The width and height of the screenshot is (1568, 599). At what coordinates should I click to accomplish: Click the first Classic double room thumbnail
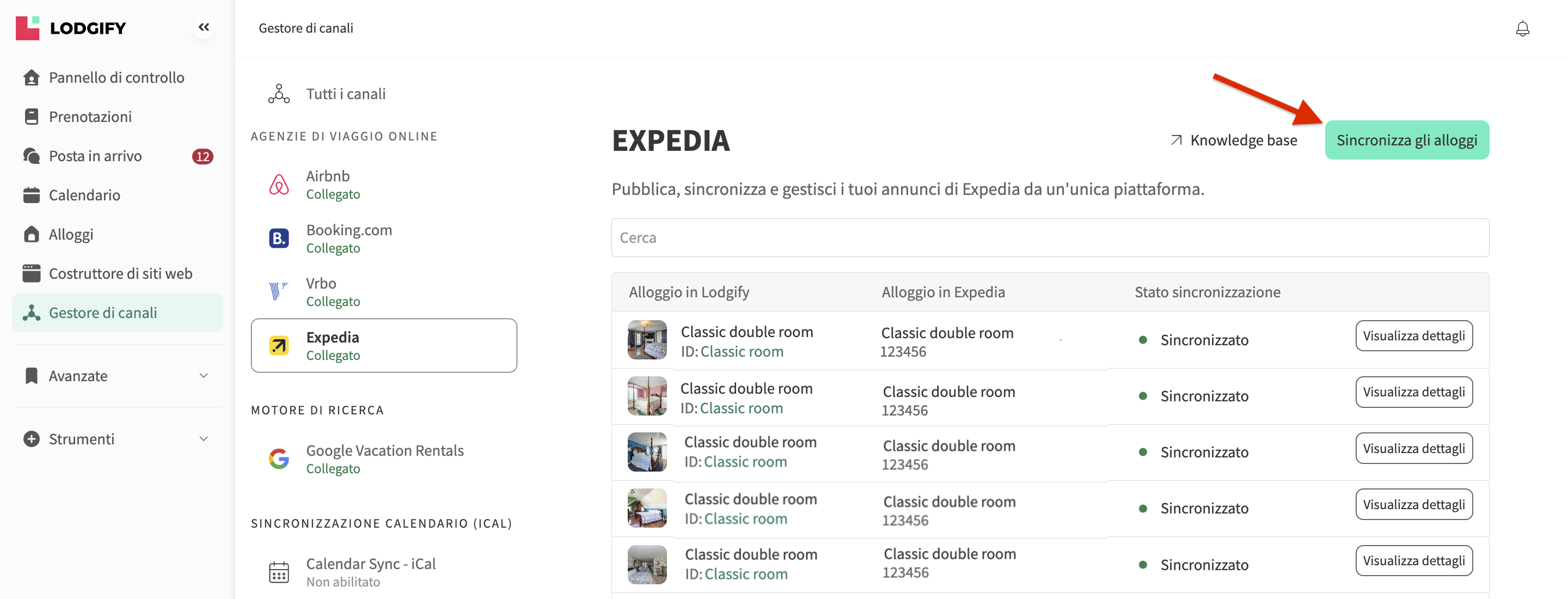coord(646,340)
